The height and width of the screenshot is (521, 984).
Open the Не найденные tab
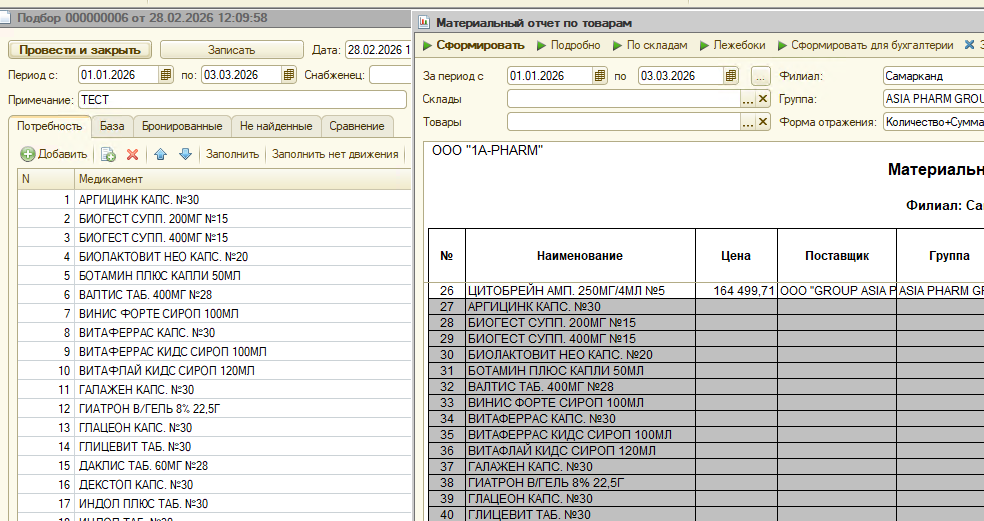[276, 126]
